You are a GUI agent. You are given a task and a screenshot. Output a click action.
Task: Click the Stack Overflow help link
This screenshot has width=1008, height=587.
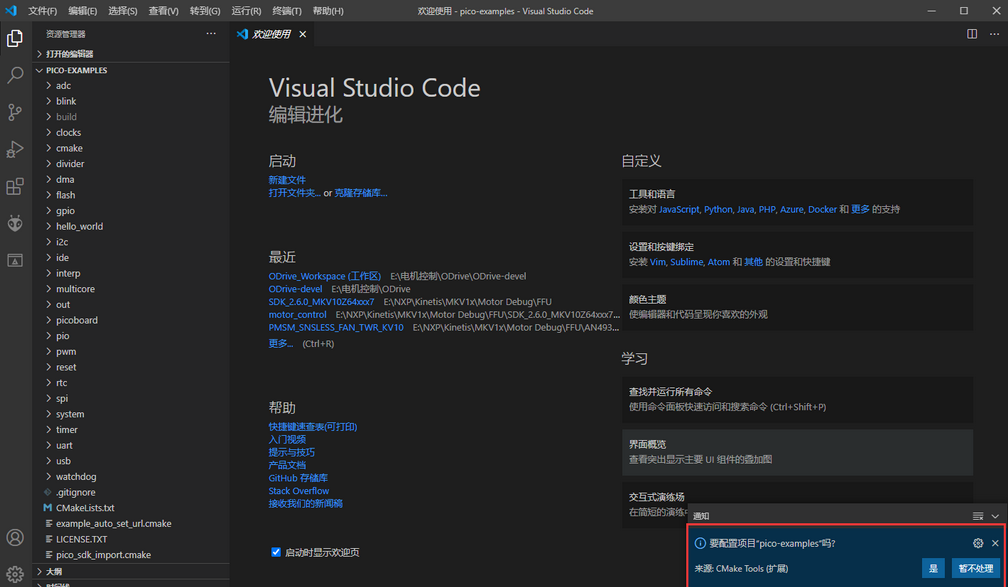click(299, 491)
